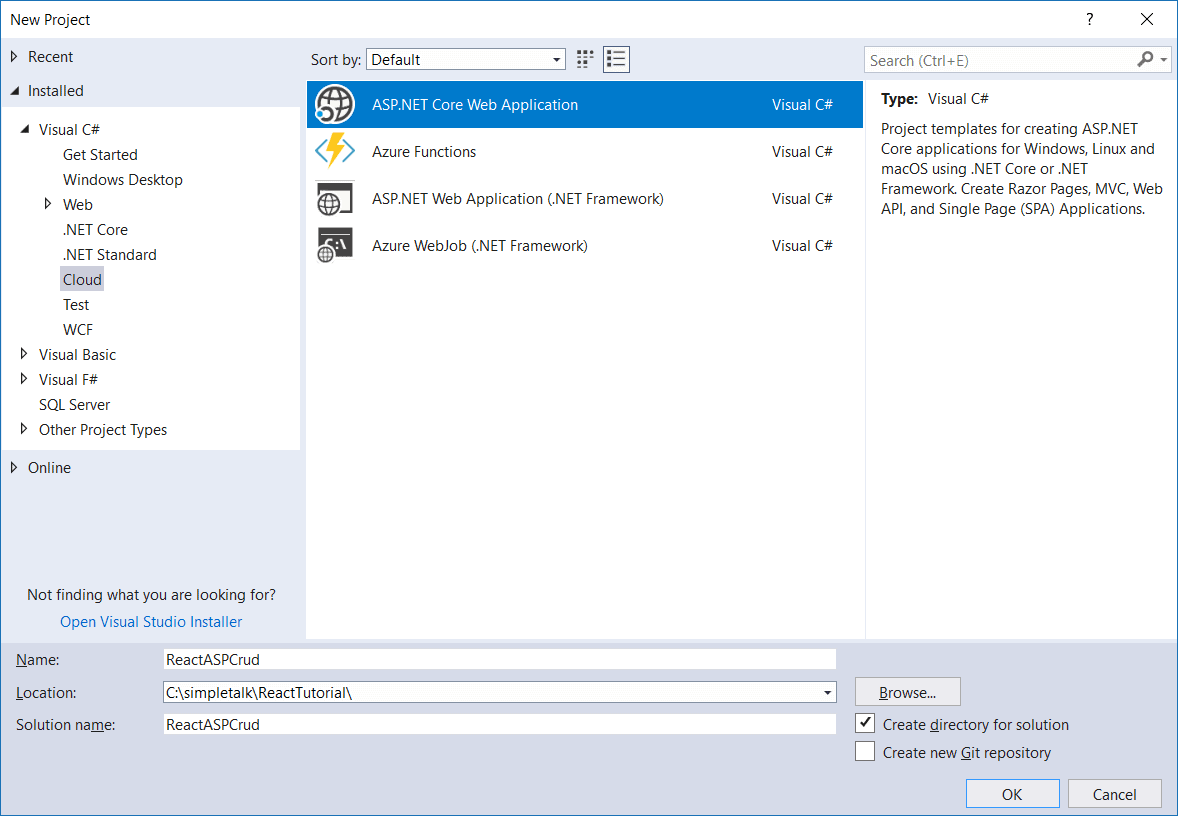Open the Sort by dropdown
Viewport: 1178px width, 816px height.
click(x=466, y=59)
